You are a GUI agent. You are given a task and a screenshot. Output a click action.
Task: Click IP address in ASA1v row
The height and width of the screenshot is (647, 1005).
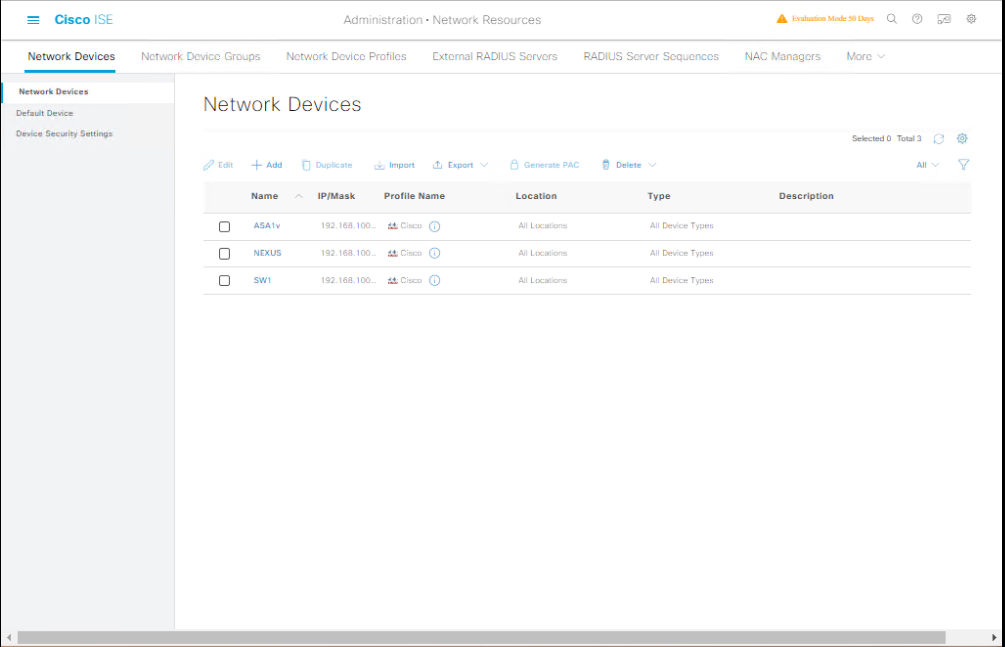pos(348,226)
